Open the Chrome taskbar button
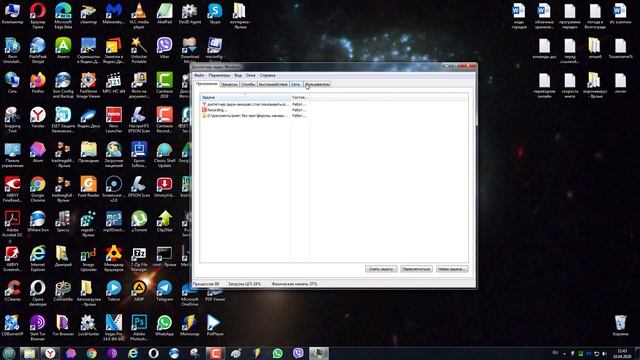Image resolution: width=640 pixels, height=360 pixels. tap(91, 353)
